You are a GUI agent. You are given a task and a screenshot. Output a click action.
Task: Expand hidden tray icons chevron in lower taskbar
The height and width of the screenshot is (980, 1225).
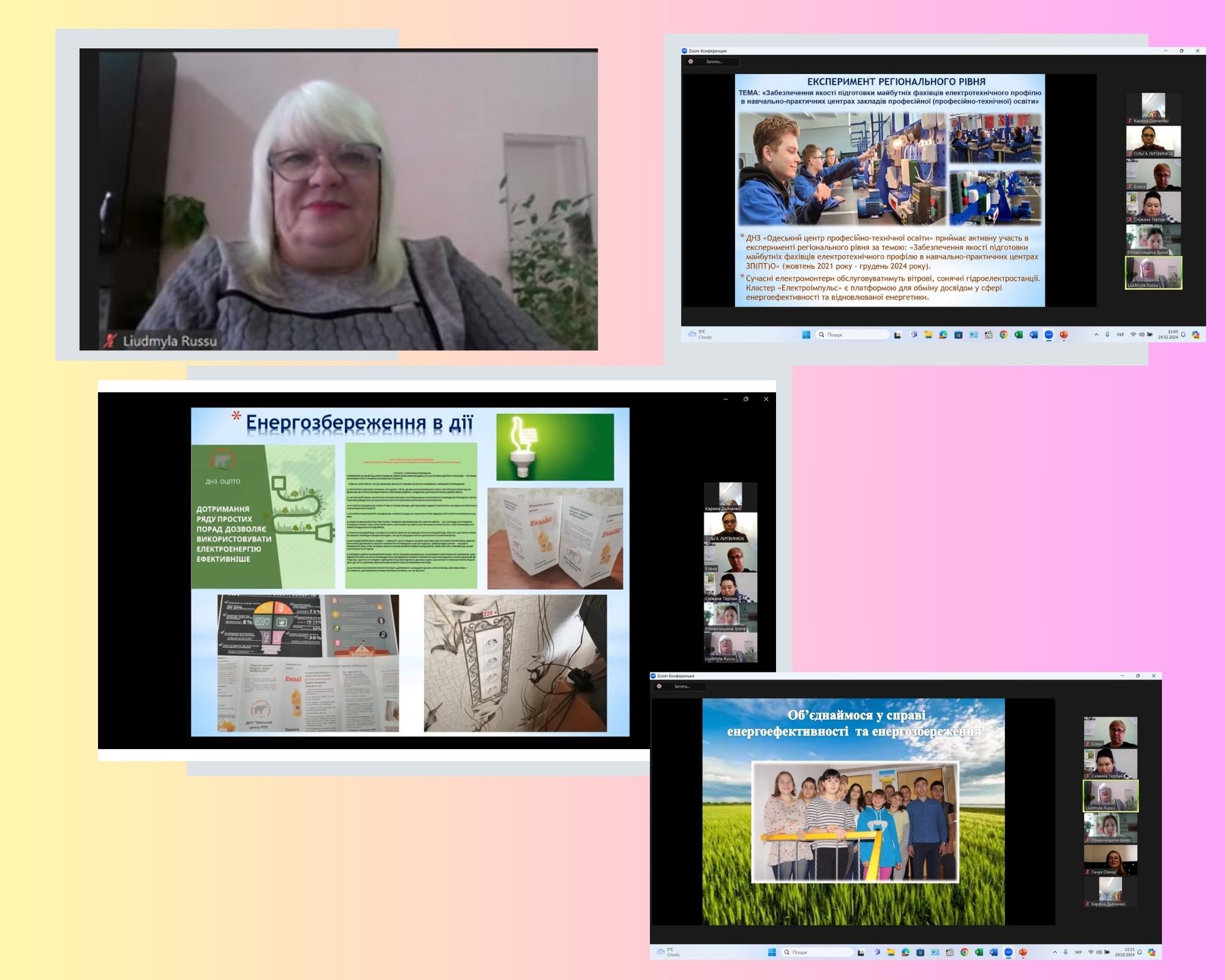[1055, 952]
